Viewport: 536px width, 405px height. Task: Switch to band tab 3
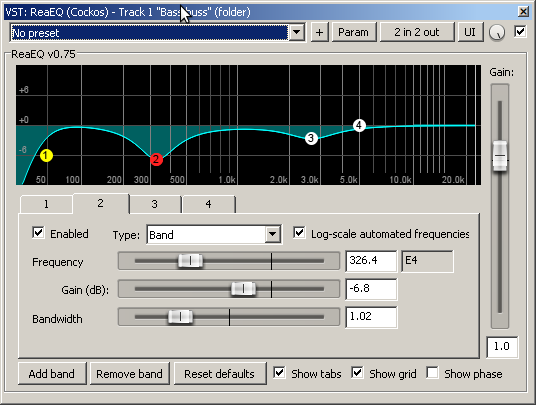tap(155, 204)
